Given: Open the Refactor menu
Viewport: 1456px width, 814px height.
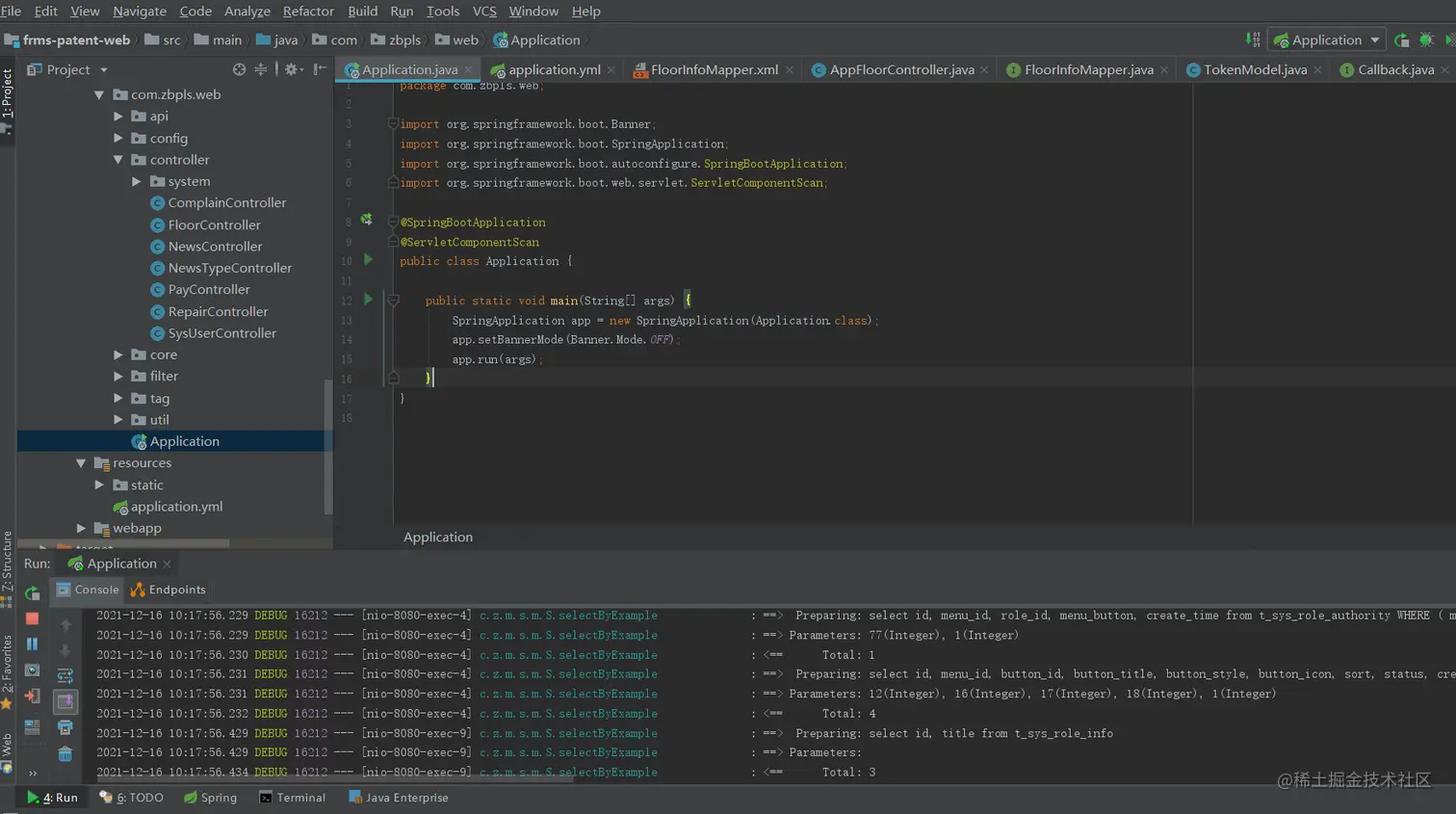Looking at the screenshot, I should [308, 12].
